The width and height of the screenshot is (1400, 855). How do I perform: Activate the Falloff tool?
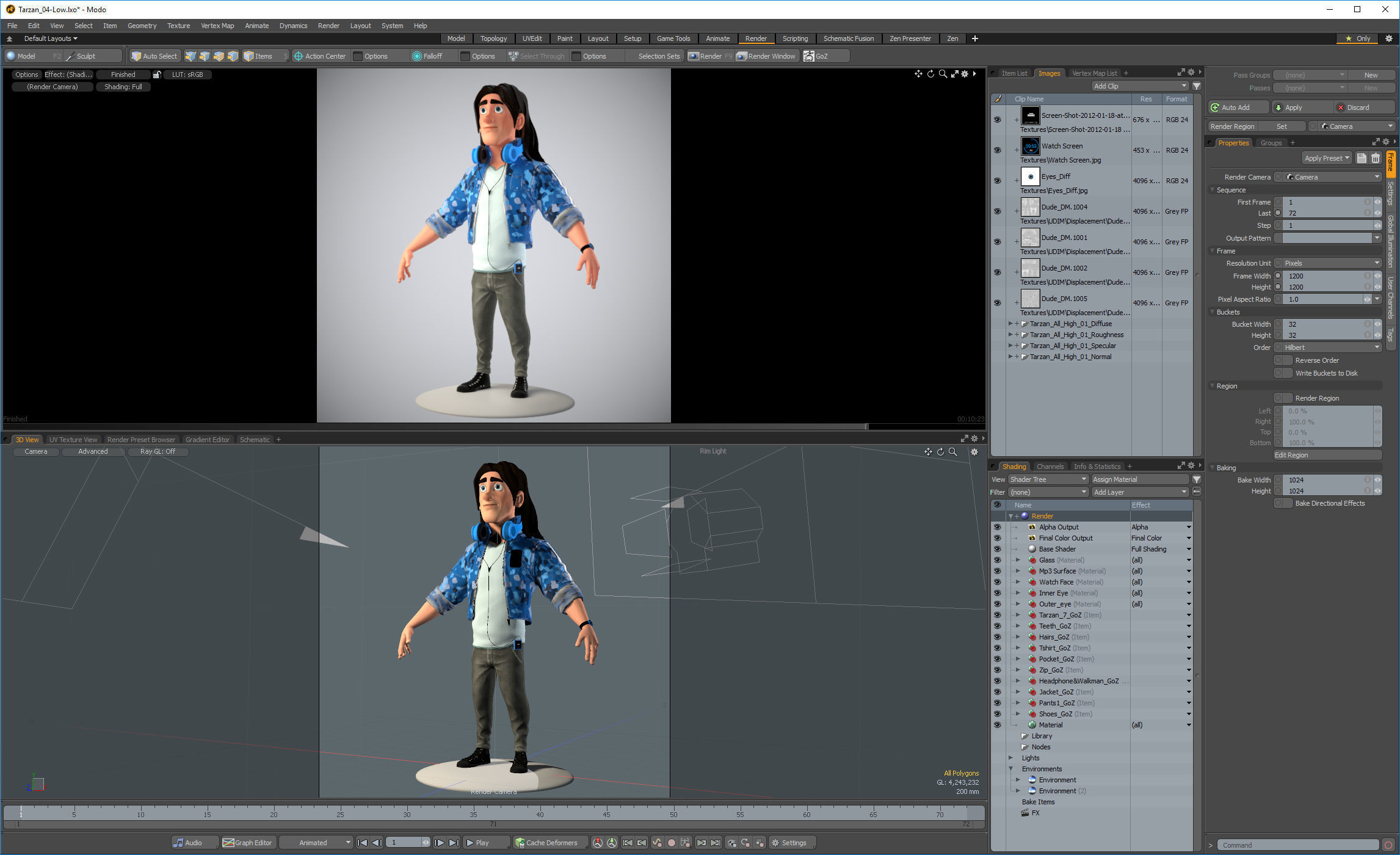pos(427,56)
